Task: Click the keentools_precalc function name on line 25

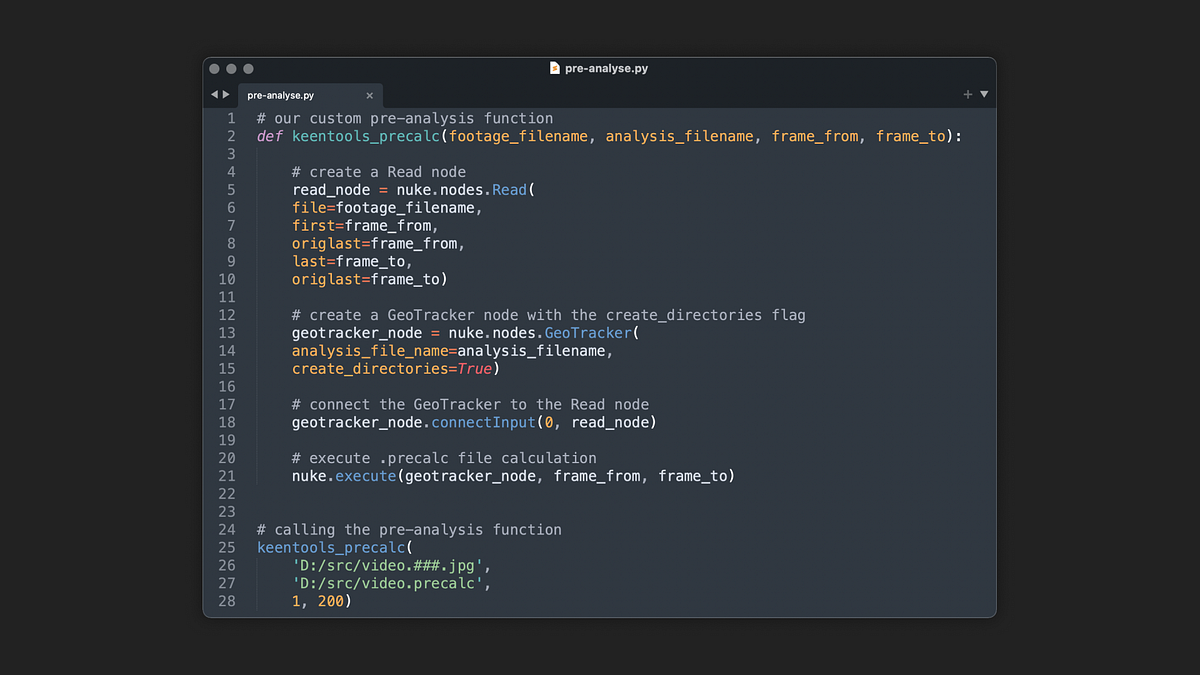Action: (x=331, y=547)
